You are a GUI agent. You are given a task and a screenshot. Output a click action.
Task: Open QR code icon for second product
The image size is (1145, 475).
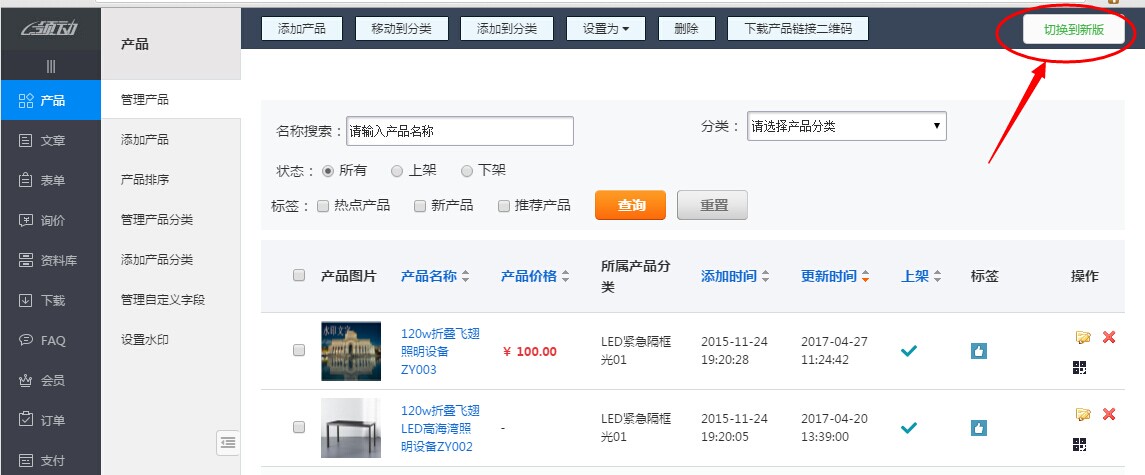coord(1079,444)
